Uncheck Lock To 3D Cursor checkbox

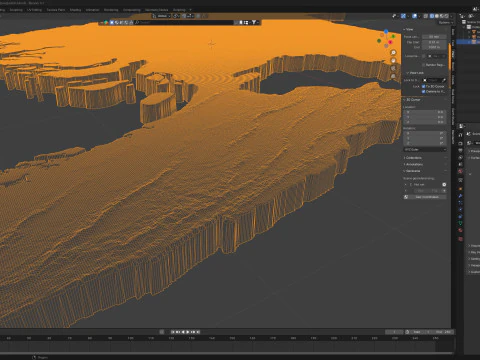pos(424,86)
